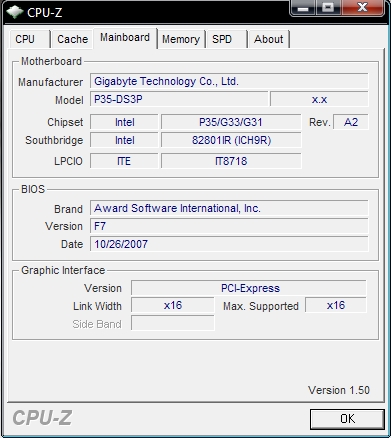Screen dimensions: 391x438
Task: Click the CPU-Z title bar icon
Action: point(15,12)
